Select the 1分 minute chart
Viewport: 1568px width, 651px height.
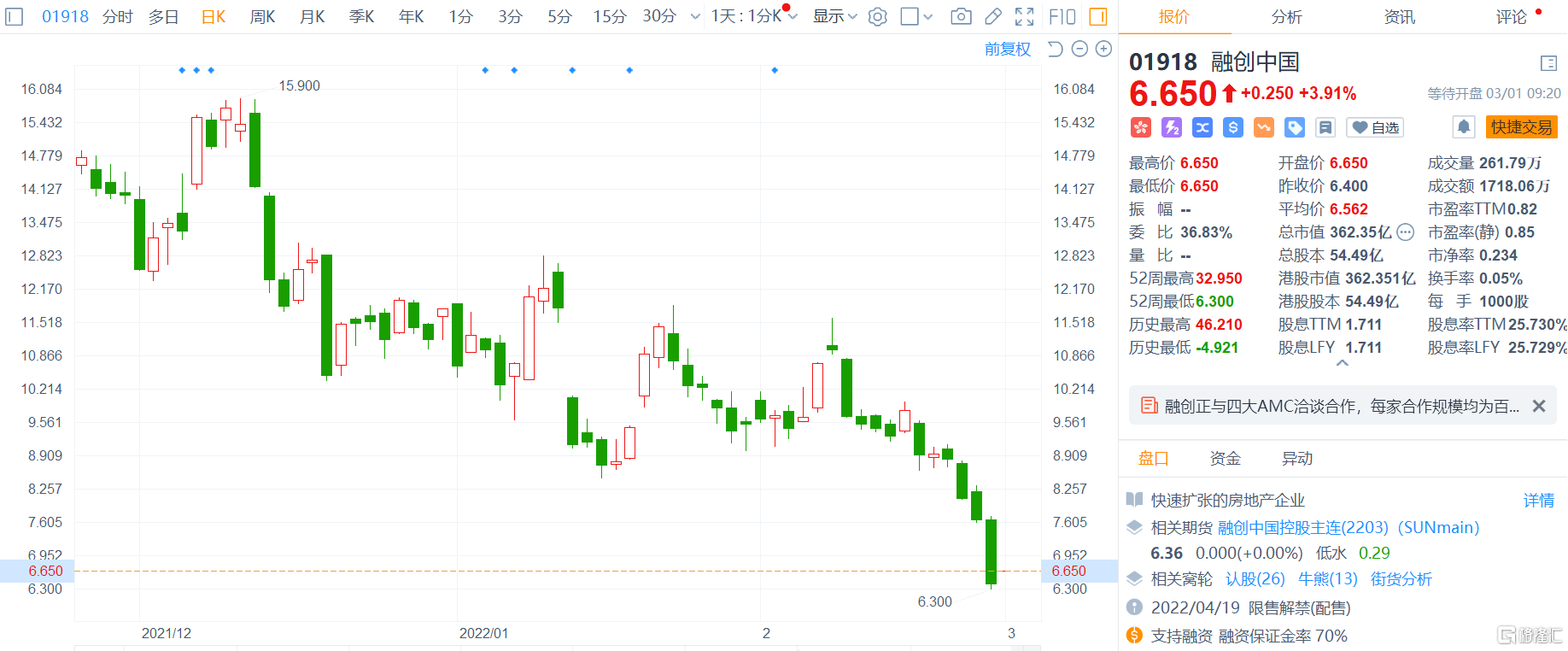[x=461, y=16]
